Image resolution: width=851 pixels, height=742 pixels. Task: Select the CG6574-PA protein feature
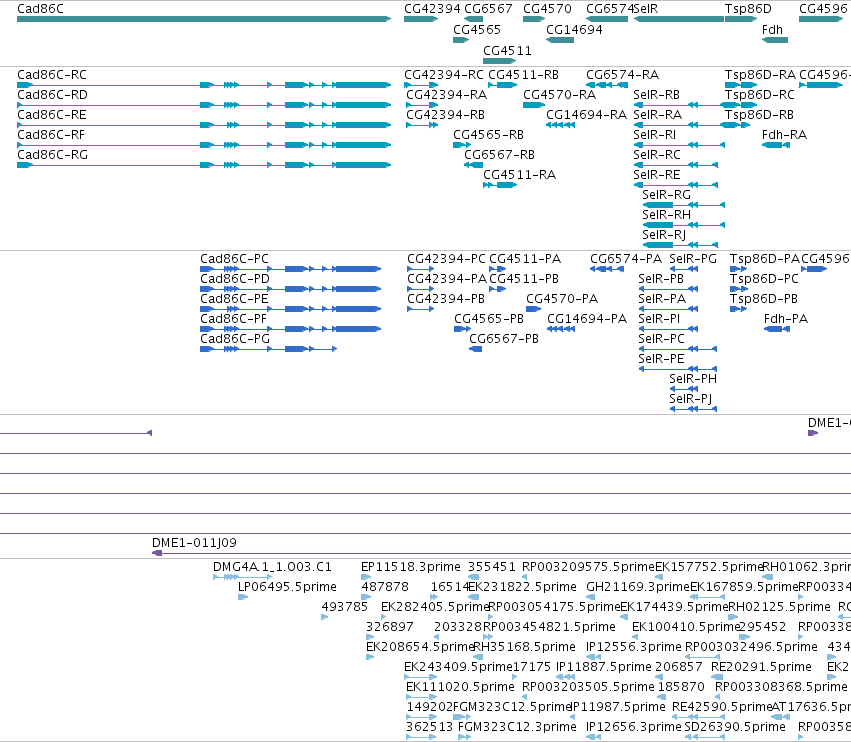point(607,269)
